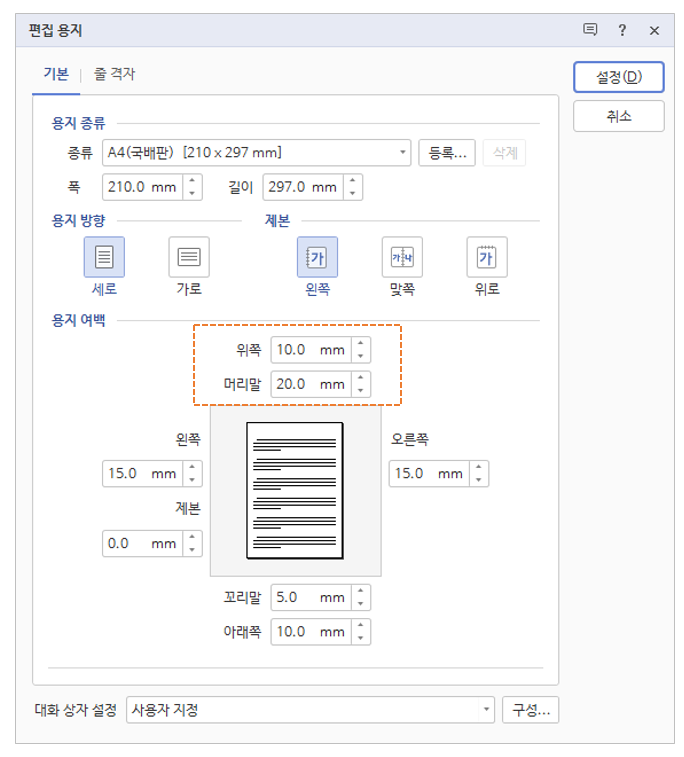The width and height of the screenshot is (684, 757).
Task: Open the 대화 상자 설정 dropdown
Action: pyautogui.click(x=310, y=710)
